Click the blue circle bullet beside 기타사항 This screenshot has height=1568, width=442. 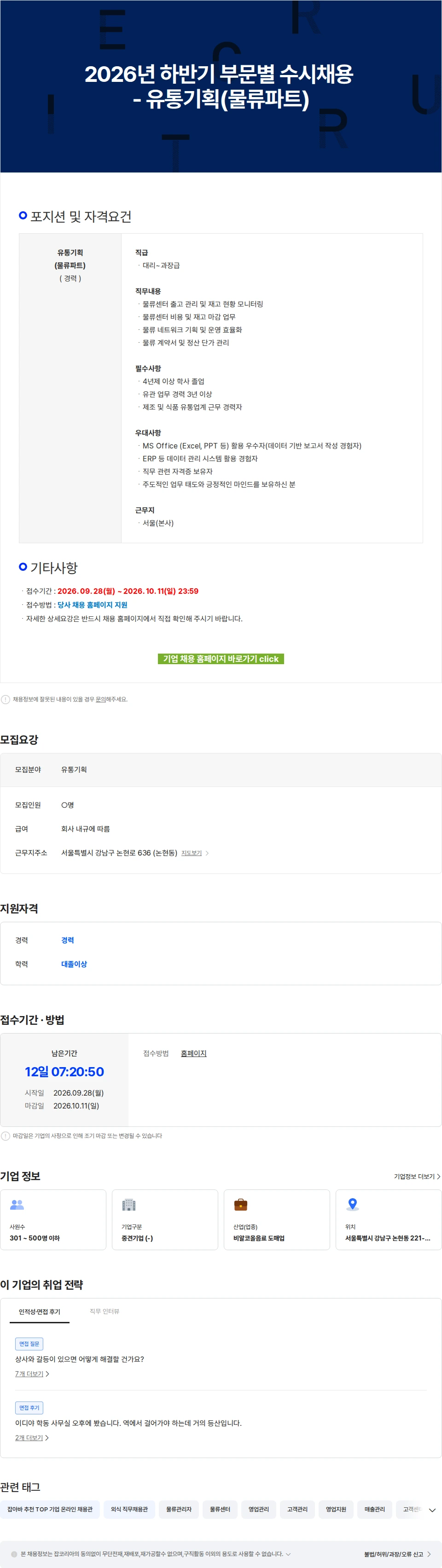(x=23, y=567)
